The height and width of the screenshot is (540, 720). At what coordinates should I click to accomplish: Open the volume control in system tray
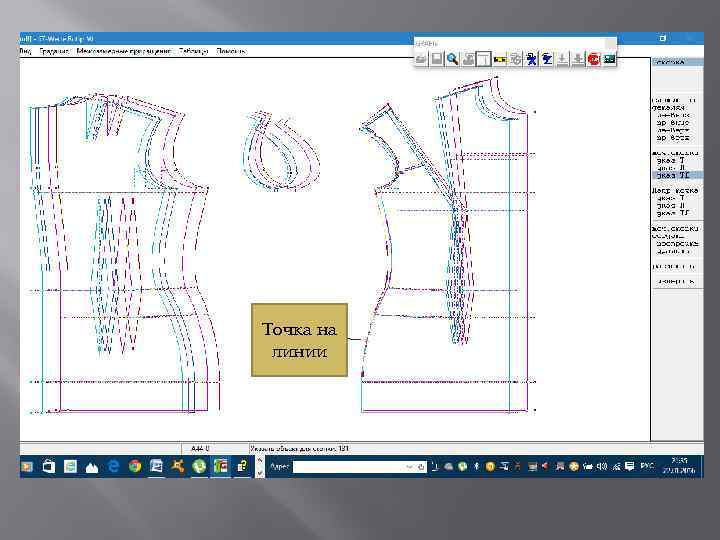click(602, 467)
